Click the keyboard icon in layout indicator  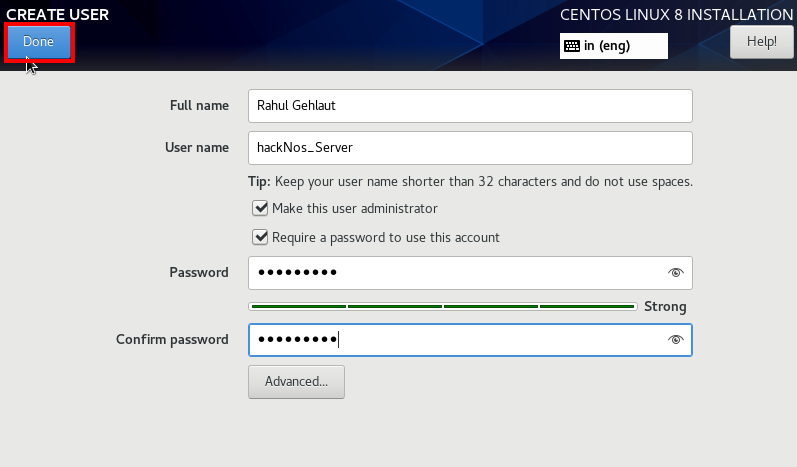pyautogui.click(x=572, y=46)
